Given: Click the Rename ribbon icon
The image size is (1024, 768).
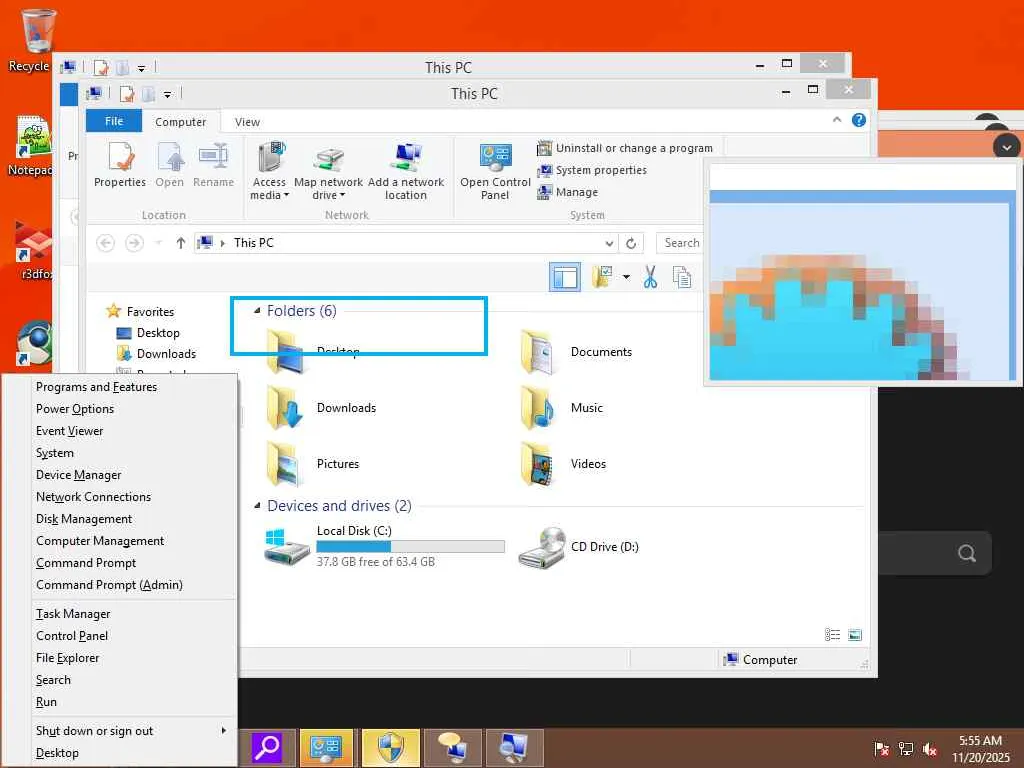Looking at the screenshot, I should [x=214, y=166].
